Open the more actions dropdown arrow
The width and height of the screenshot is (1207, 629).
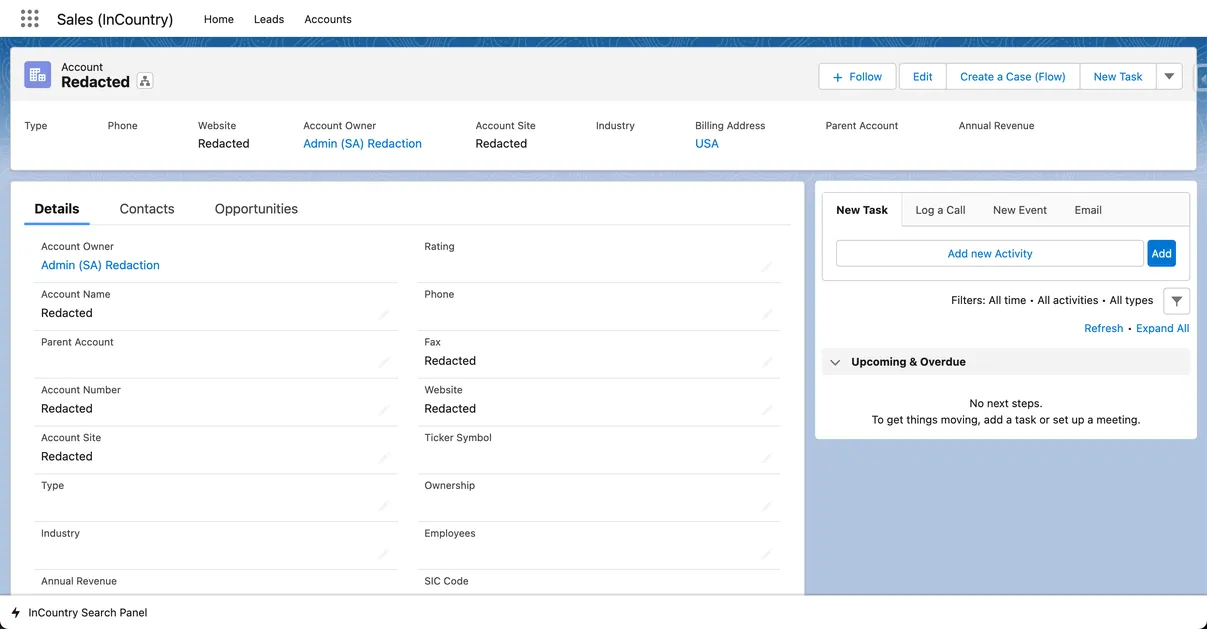[1169, 77]
